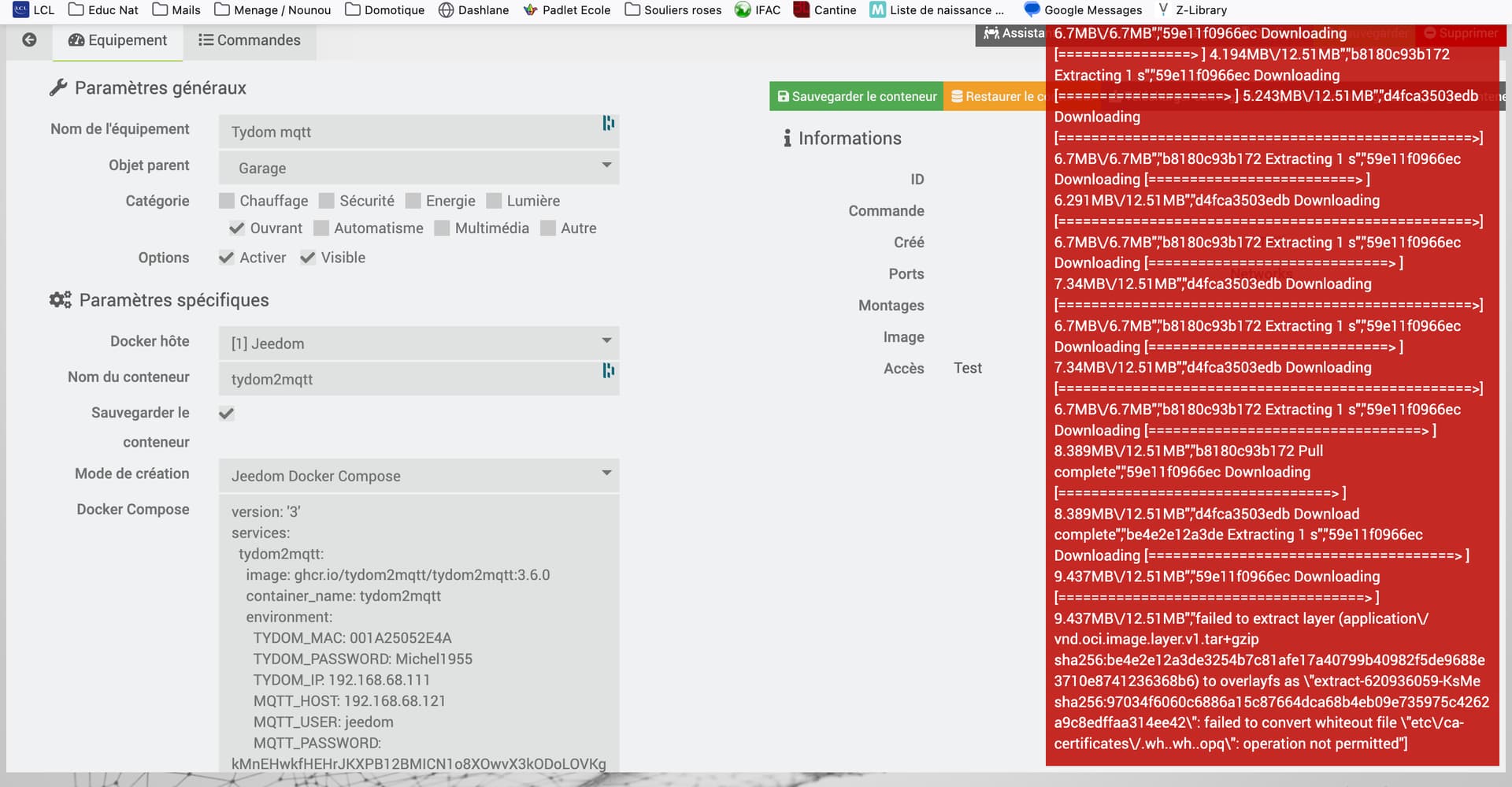Toggle the Sécurité category checkbox

pyautogui.click(x=327, y=201)
